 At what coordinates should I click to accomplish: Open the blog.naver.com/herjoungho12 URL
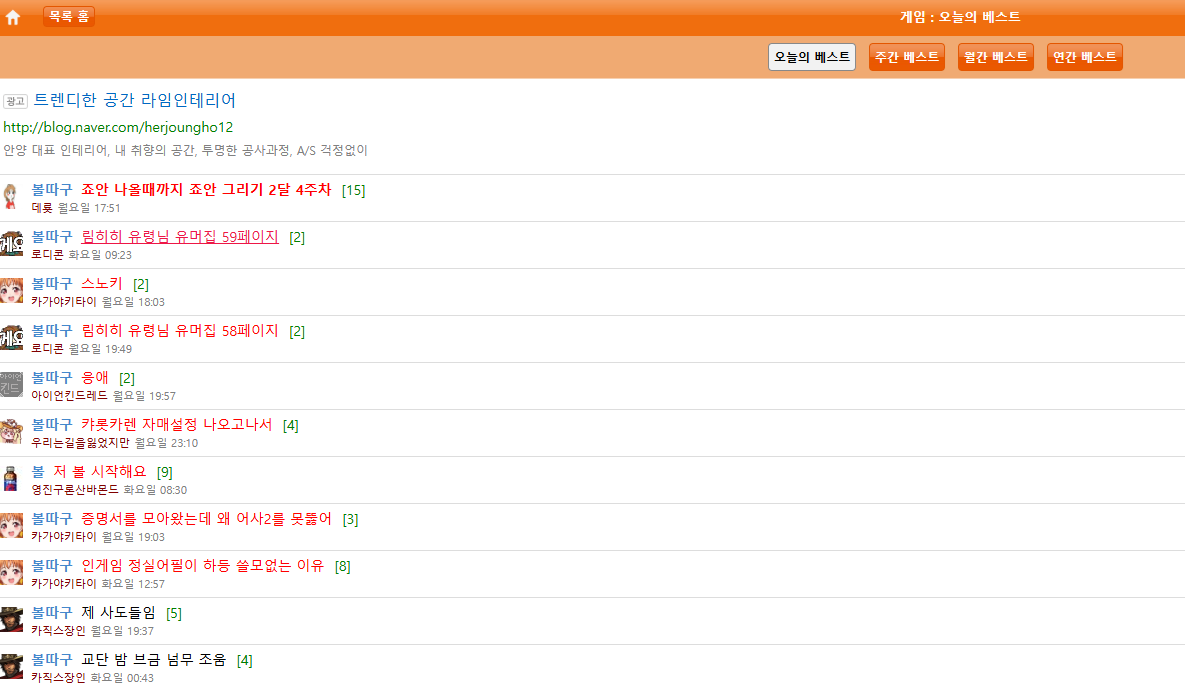coord(118,127)
